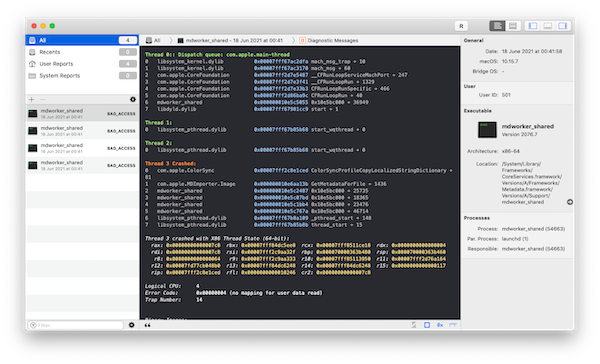Click the rax register value

click(x=193, y=245)
